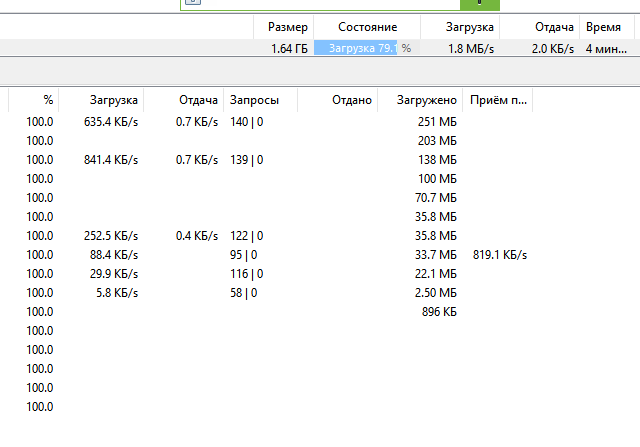Image resolution: width=640 pixels, height=447 pixels.
Task: Click downloaded amount 2.50 МБ
Action: pos(436,293)
